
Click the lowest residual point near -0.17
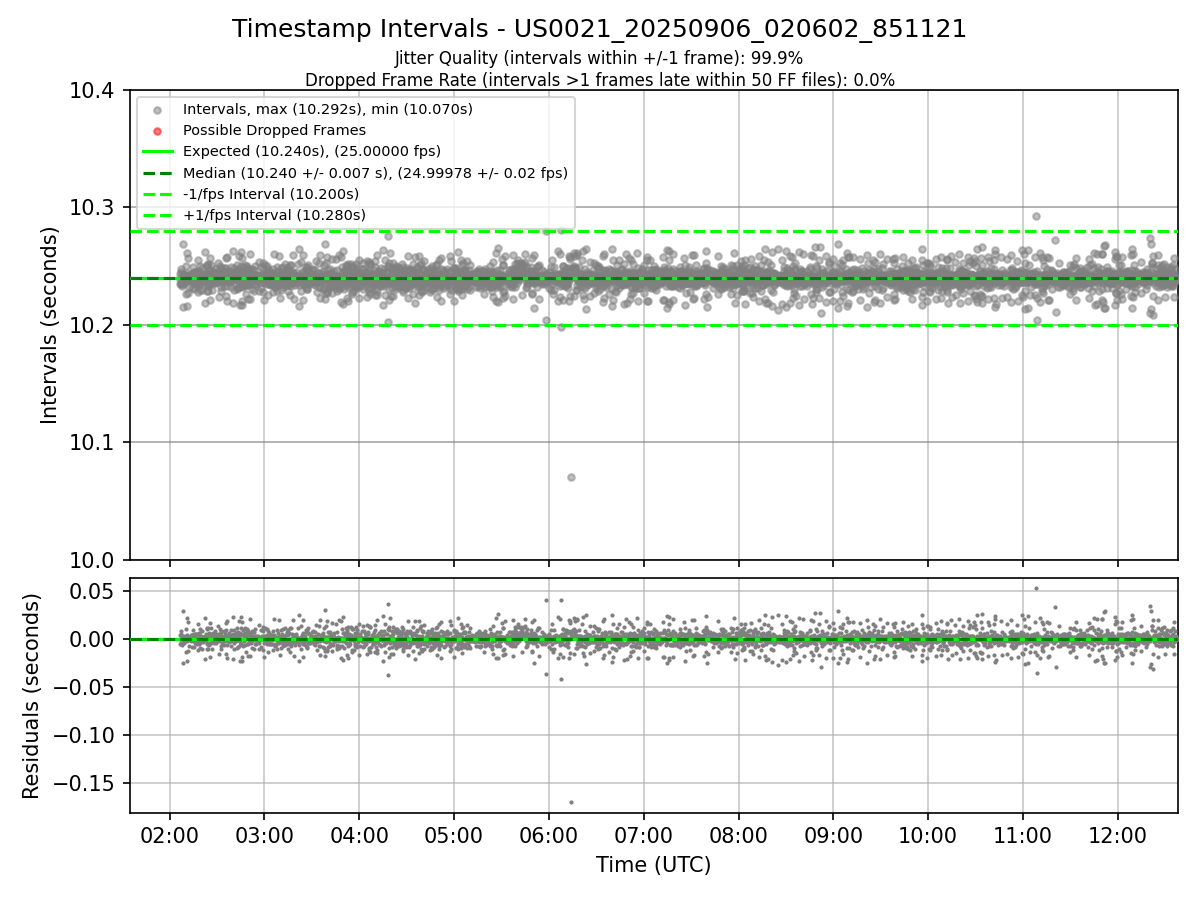[571, 802]
